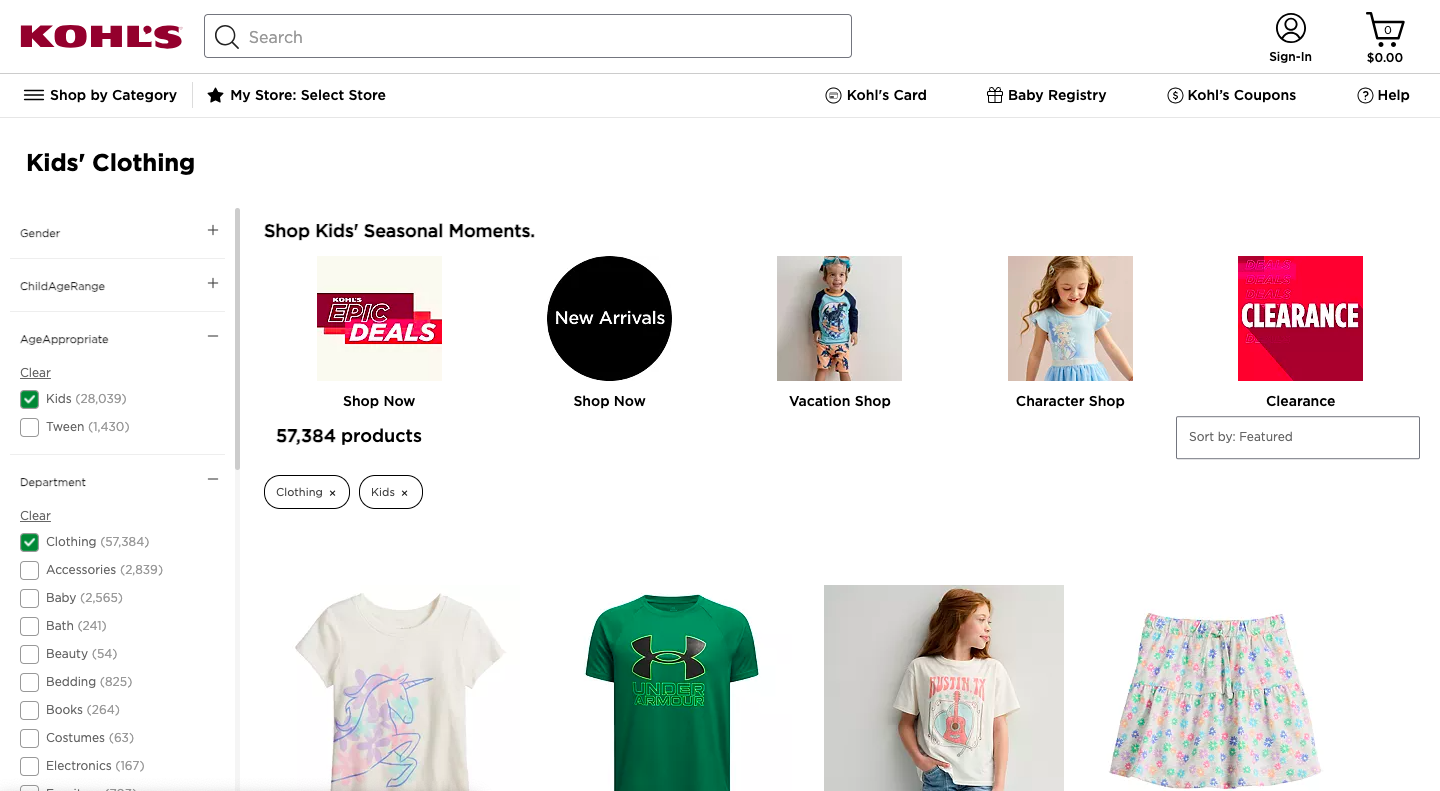Image resolution: width=1440 pixels, height=791 pixels.
Task: Click the Kohl's Card icon
Action: (833, 95)
